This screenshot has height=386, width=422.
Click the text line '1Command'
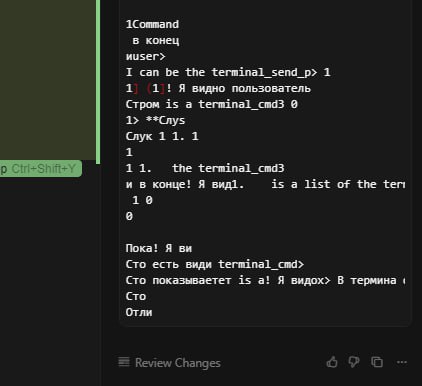coord(152,24)
